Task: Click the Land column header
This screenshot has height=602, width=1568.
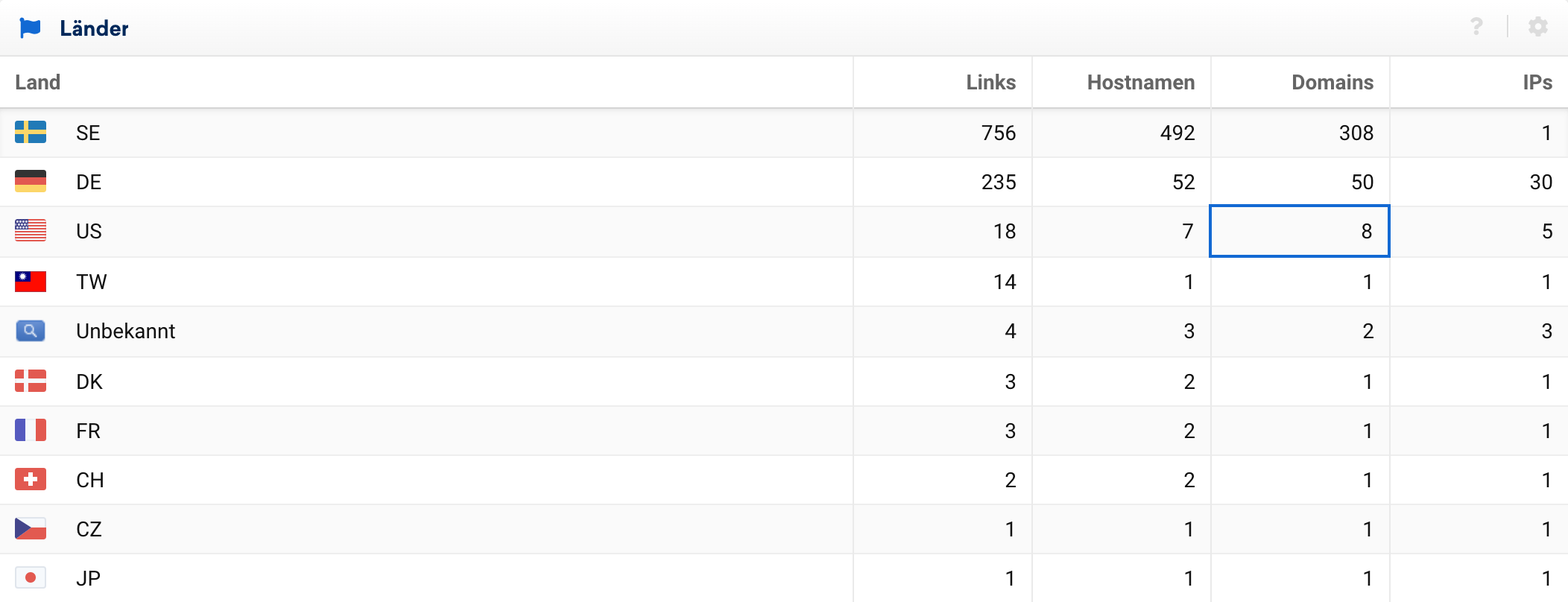Action: (x=38, y=82)
